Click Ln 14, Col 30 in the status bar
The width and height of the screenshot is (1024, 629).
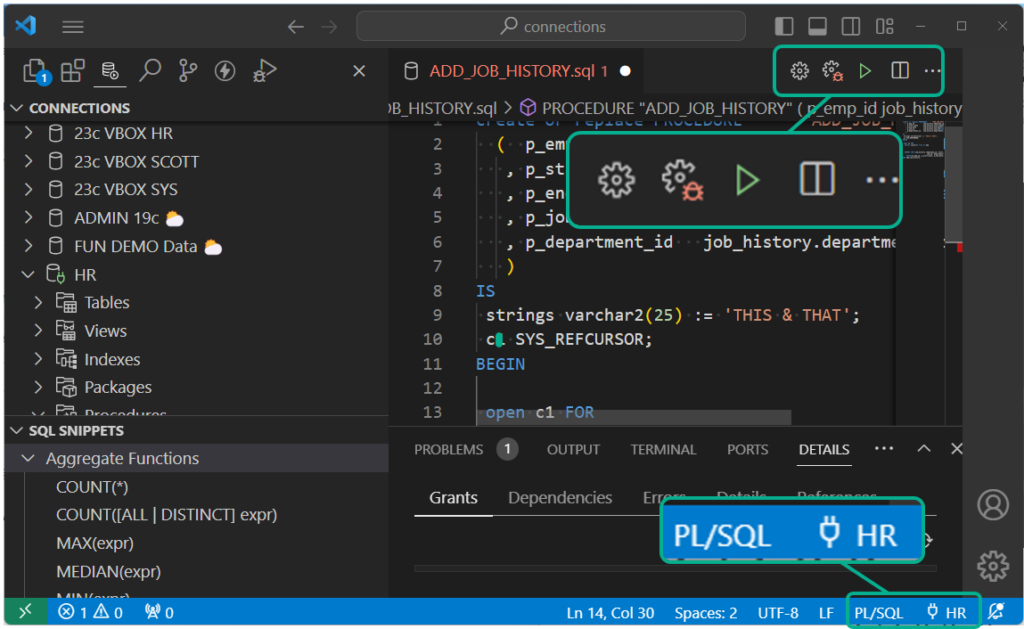click(x=610, y=613)
